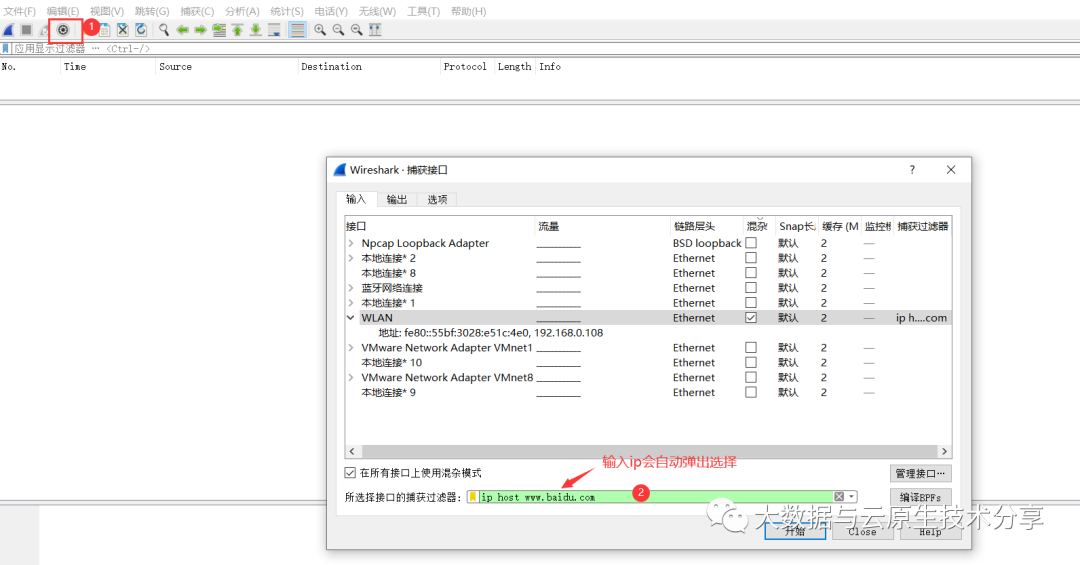Jump to the first packet icon
Image resolution: width=1080 pixels, height=565 pixels.
[x=238, y=30]
